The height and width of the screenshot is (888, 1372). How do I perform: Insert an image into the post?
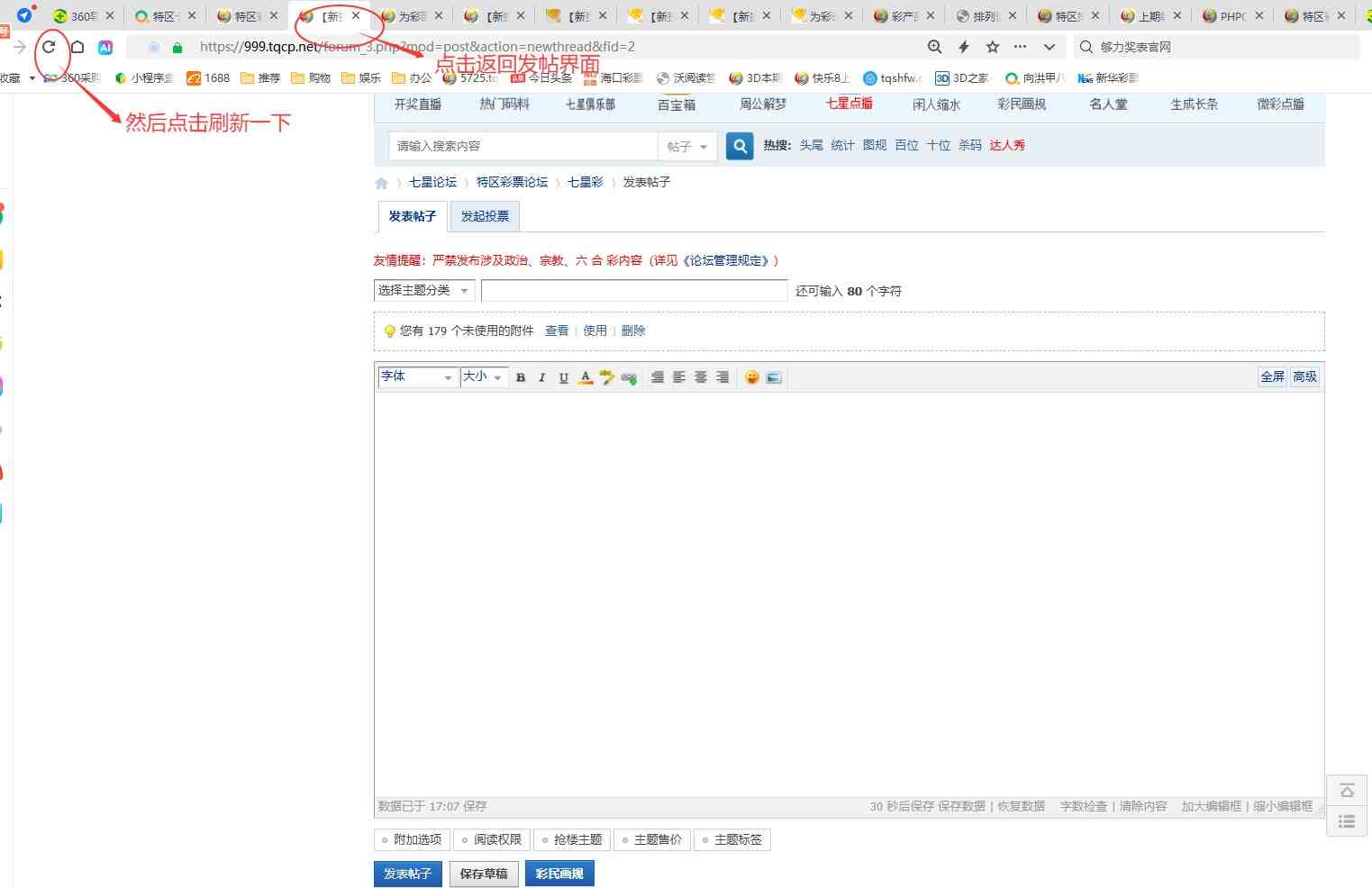coord(774,377)
